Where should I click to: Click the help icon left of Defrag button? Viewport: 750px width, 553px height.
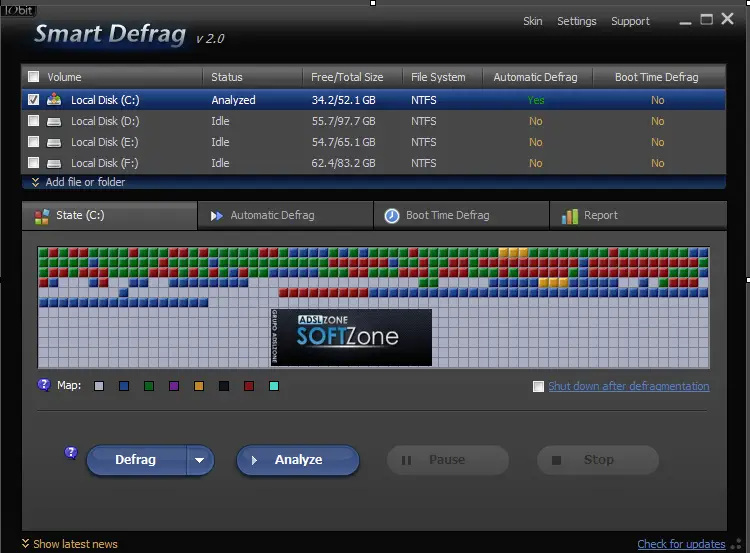pyautogui.click(x=71, y=453)
